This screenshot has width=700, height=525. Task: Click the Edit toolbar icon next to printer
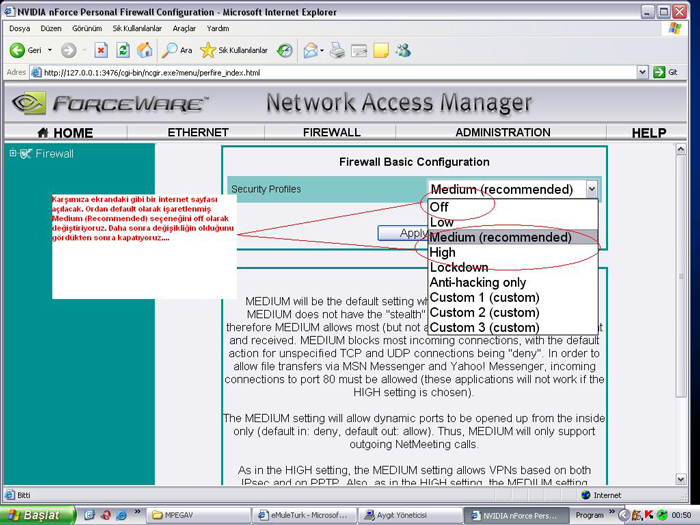[x=359, y=50]
